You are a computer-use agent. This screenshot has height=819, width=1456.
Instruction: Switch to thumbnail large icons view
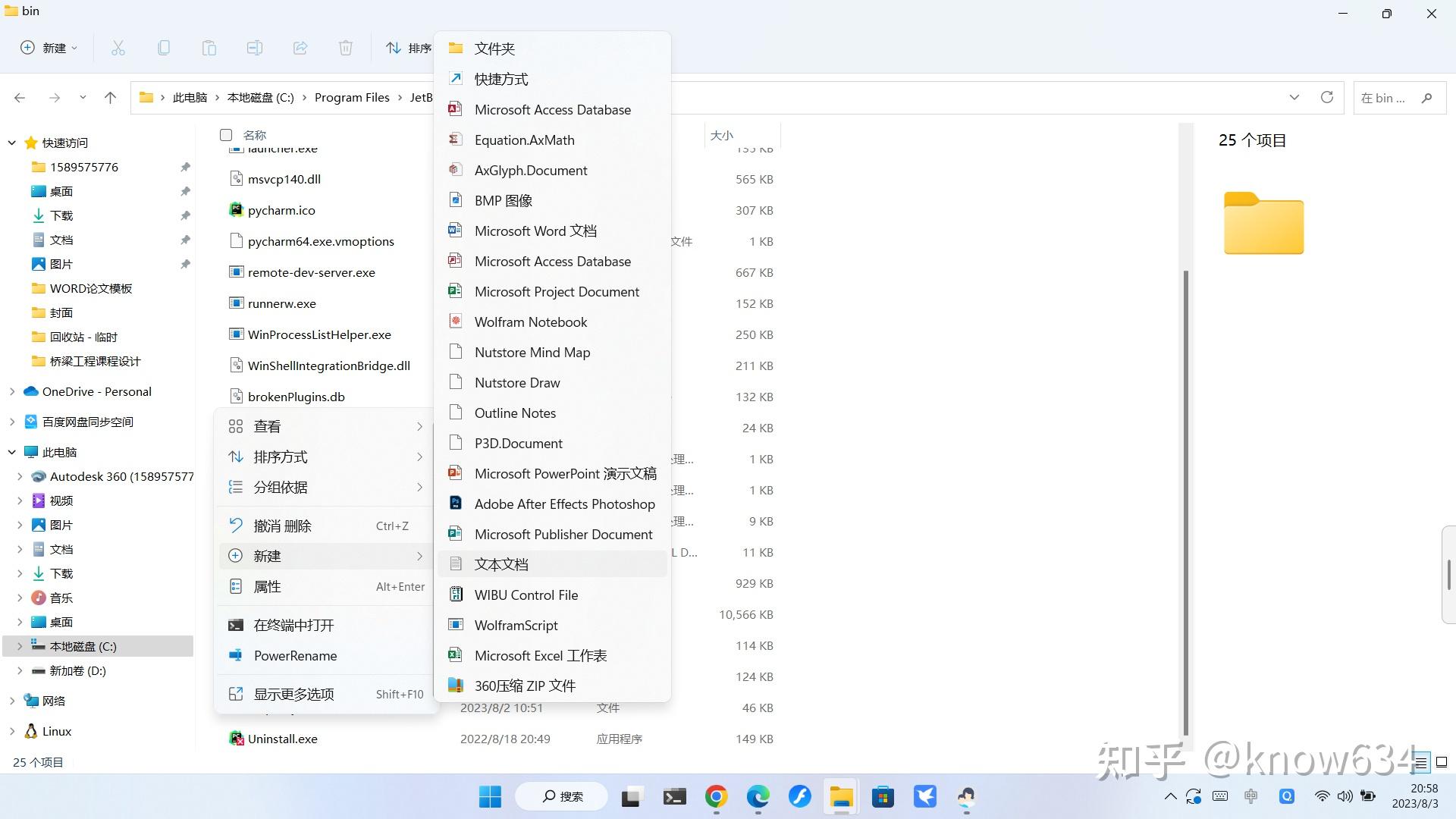coord(1442,762)
